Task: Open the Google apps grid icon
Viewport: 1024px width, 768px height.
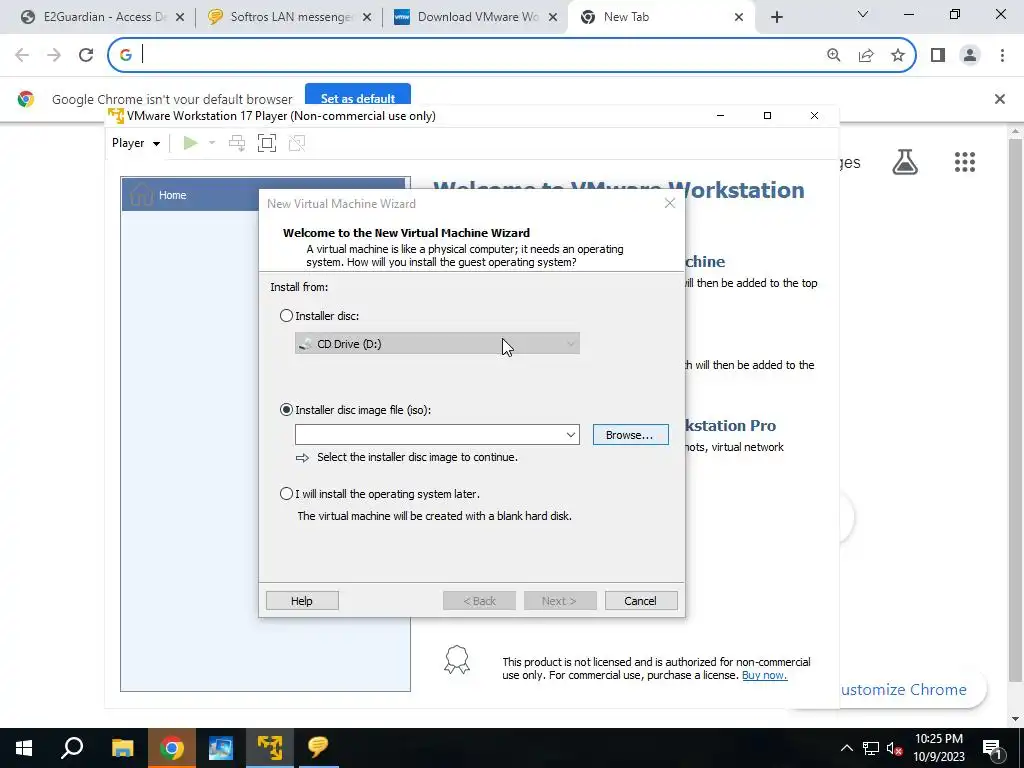Action: 965,162
